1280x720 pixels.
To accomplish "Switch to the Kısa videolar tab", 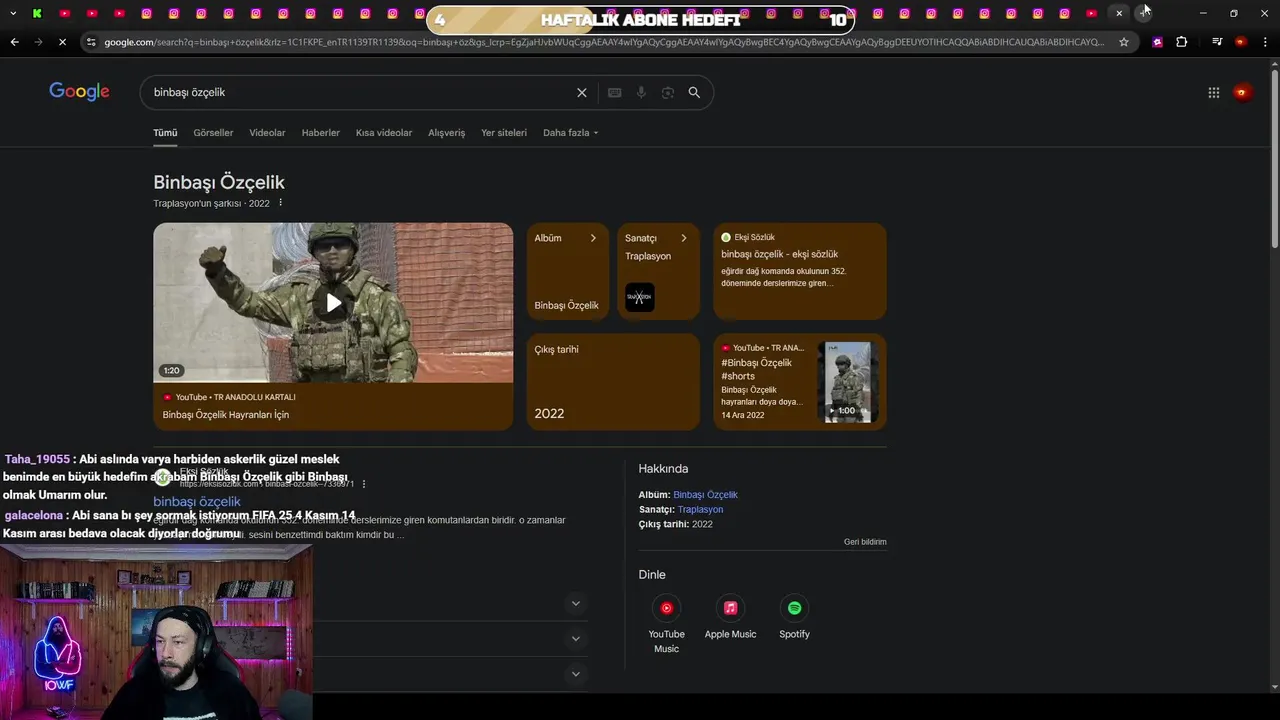I will coord(384,133).
